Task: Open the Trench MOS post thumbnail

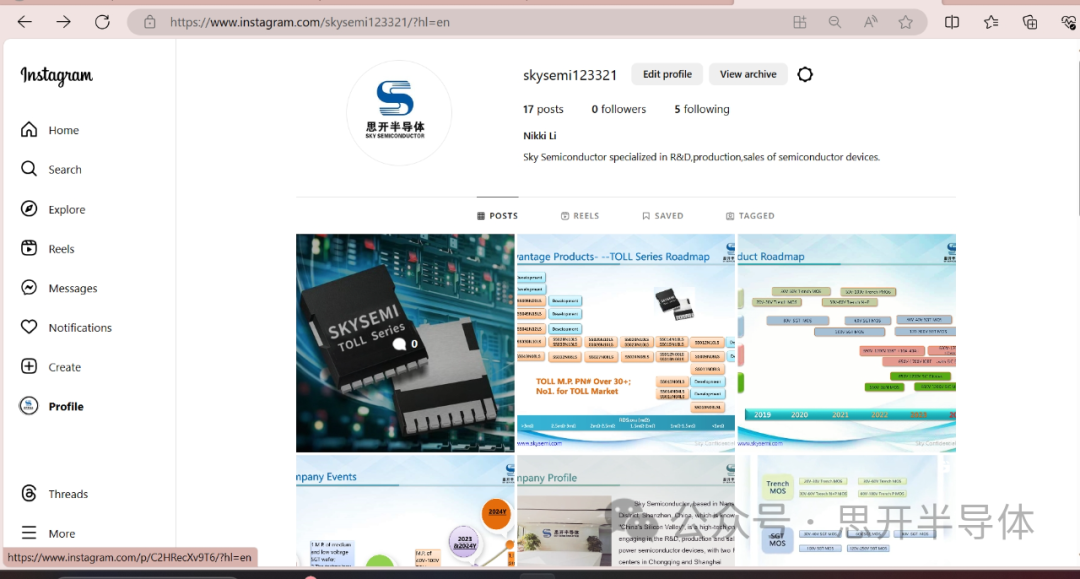Action: coord(847,511)
